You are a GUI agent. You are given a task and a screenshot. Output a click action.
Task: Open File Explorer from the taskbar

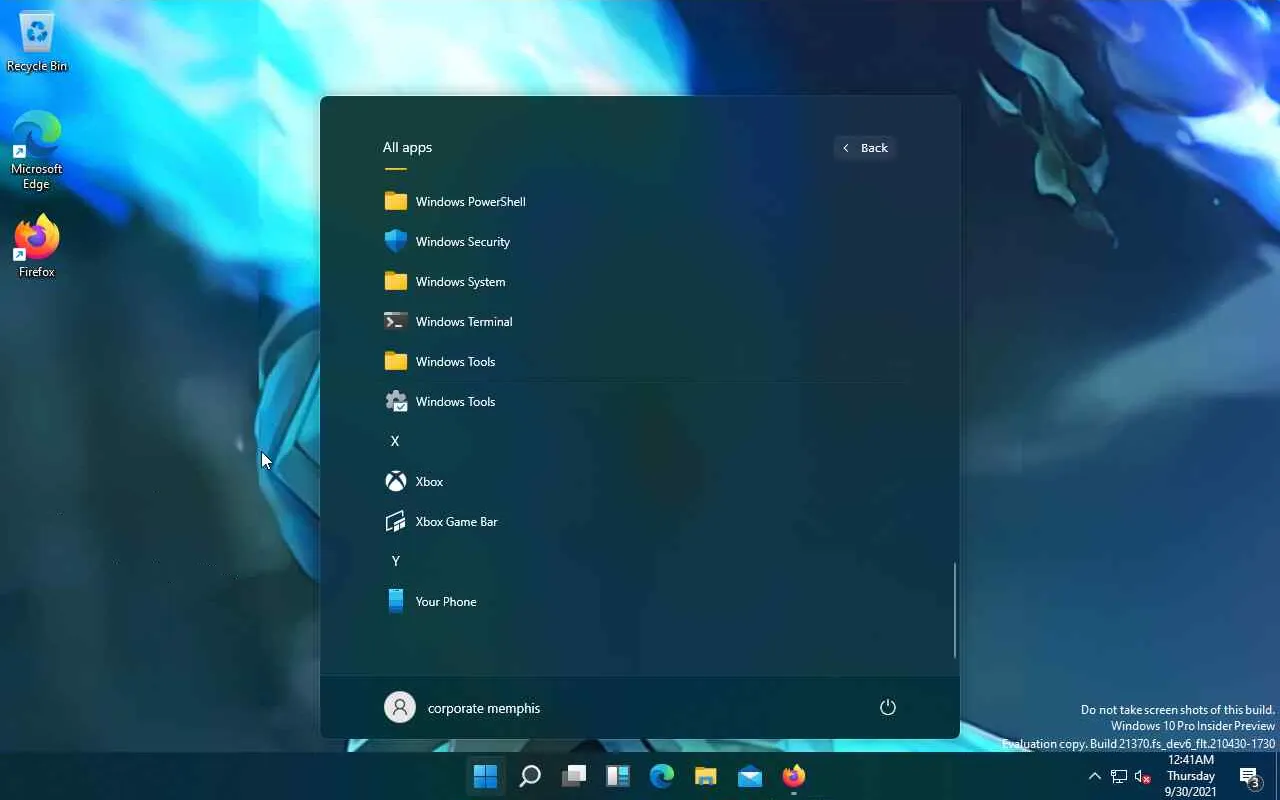706,776
